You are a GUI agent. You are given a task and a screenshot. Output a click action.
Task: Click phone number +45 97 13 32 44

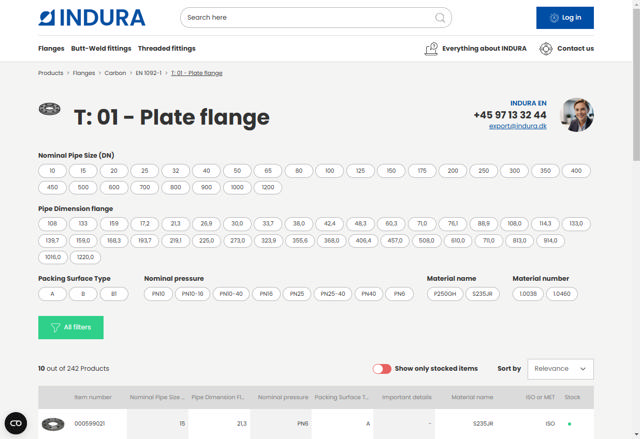coord(510,115)
